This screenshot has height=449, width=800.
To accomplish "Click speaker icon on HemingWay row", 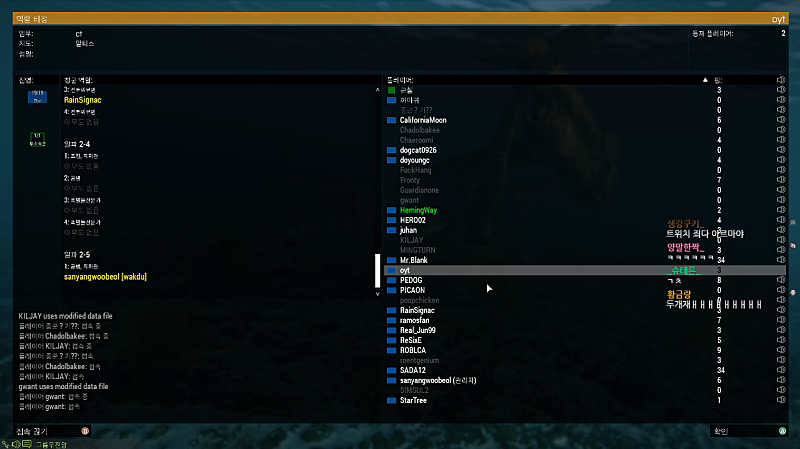I will click(x=781, y=210).
